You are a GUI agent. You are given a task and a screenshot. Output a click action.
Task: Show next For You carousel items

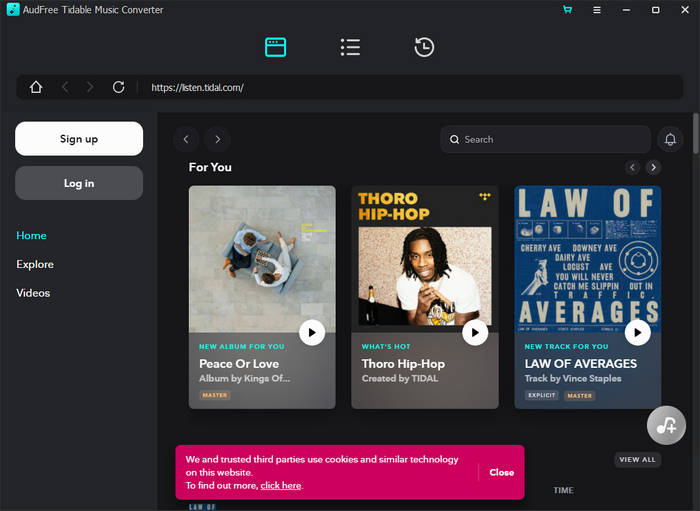(x=653, y=167)
